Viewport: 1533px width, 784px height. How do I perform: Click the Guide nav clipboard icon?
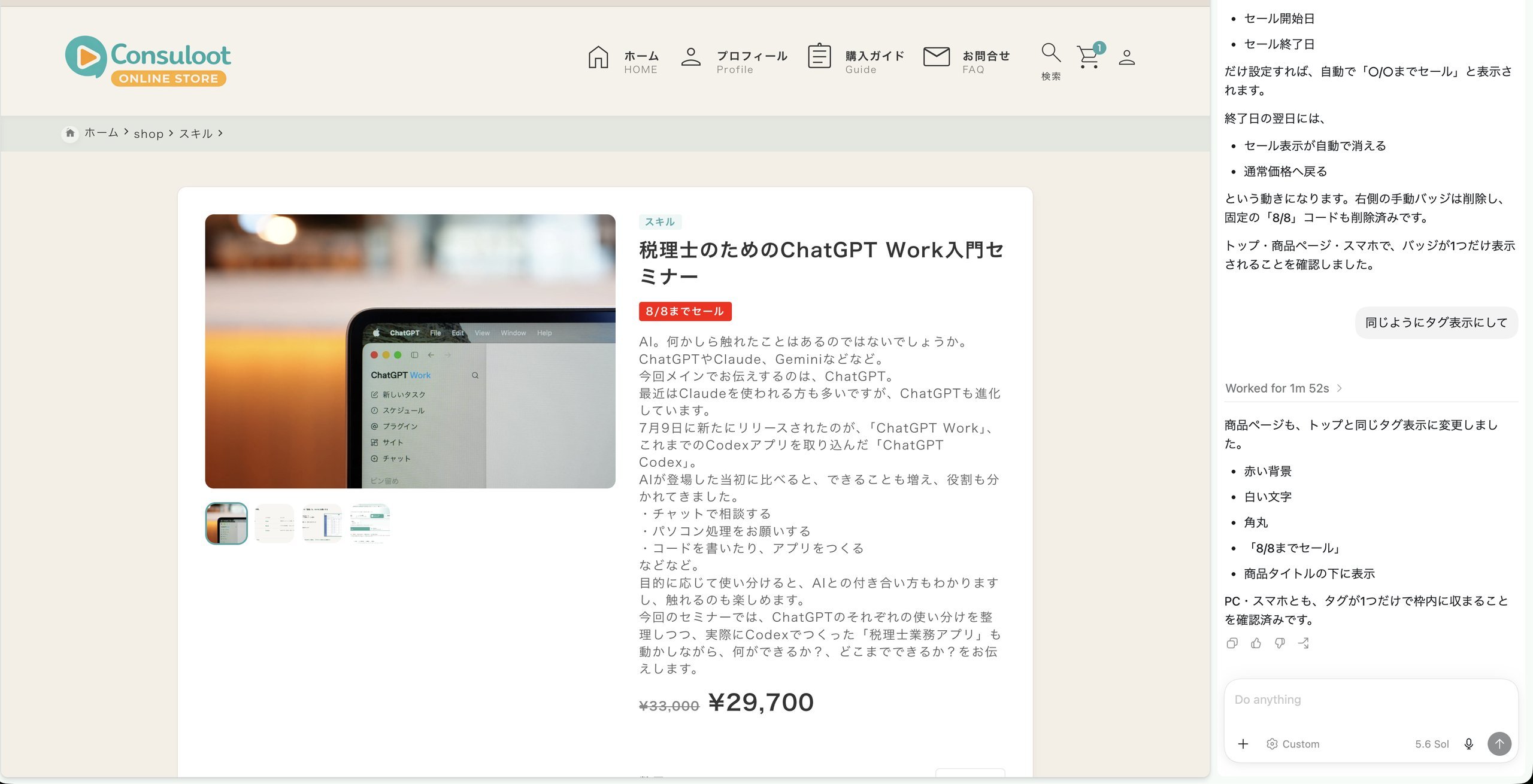click(819, 56)
